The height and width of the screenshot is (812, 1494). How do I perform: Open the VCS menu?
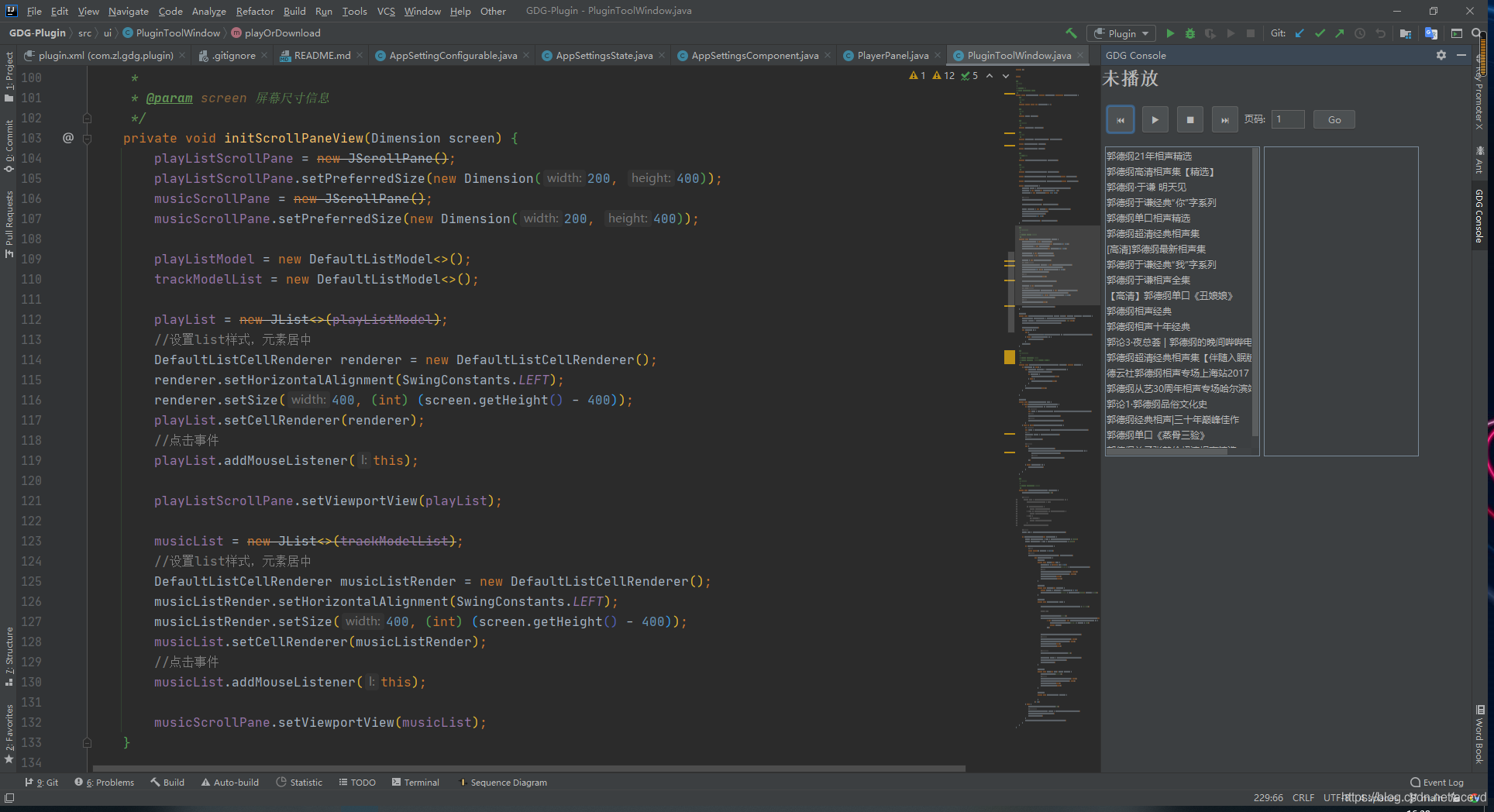tap(386, 11)
